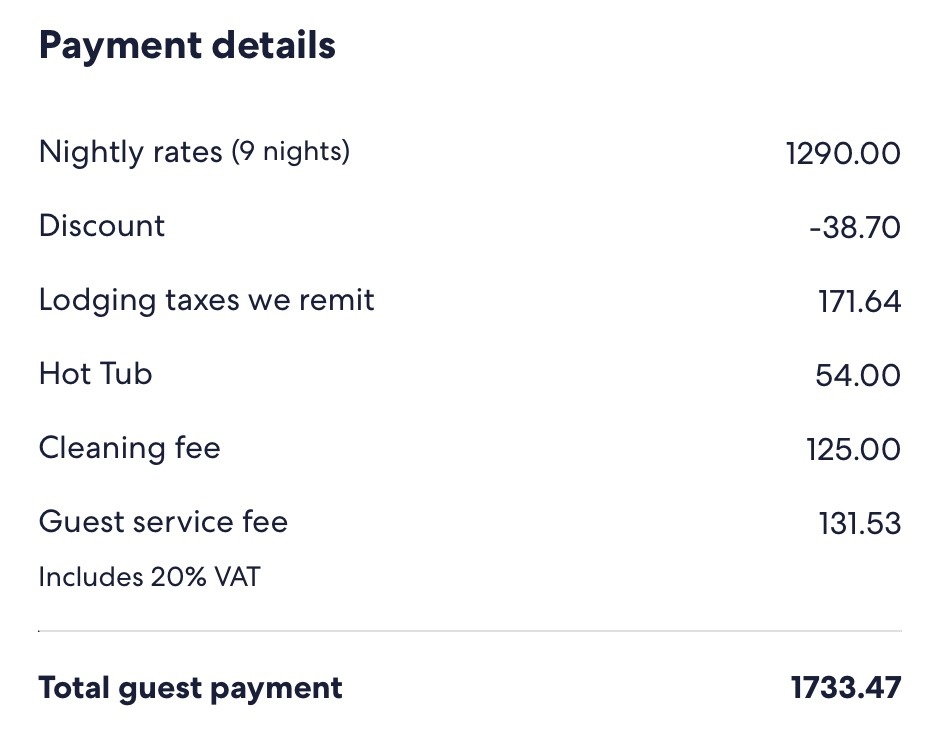
Task: Click the 54.00 hot tub amount
Action: (858, 375)
